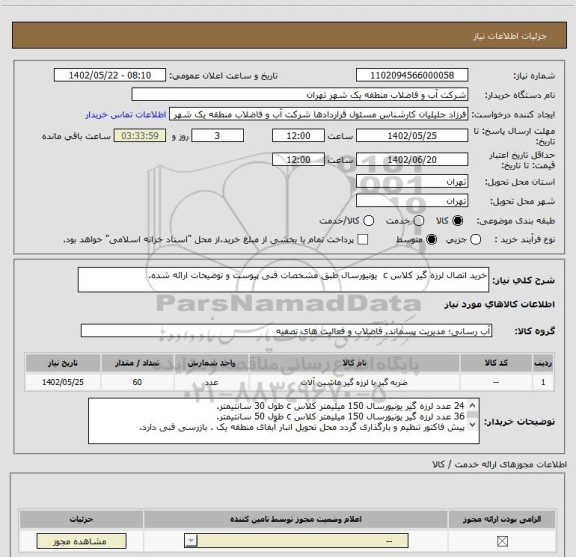The image size is (576, 557).
Task: Click the buyer notes scroll-up arrow
Action: point(472,406)
